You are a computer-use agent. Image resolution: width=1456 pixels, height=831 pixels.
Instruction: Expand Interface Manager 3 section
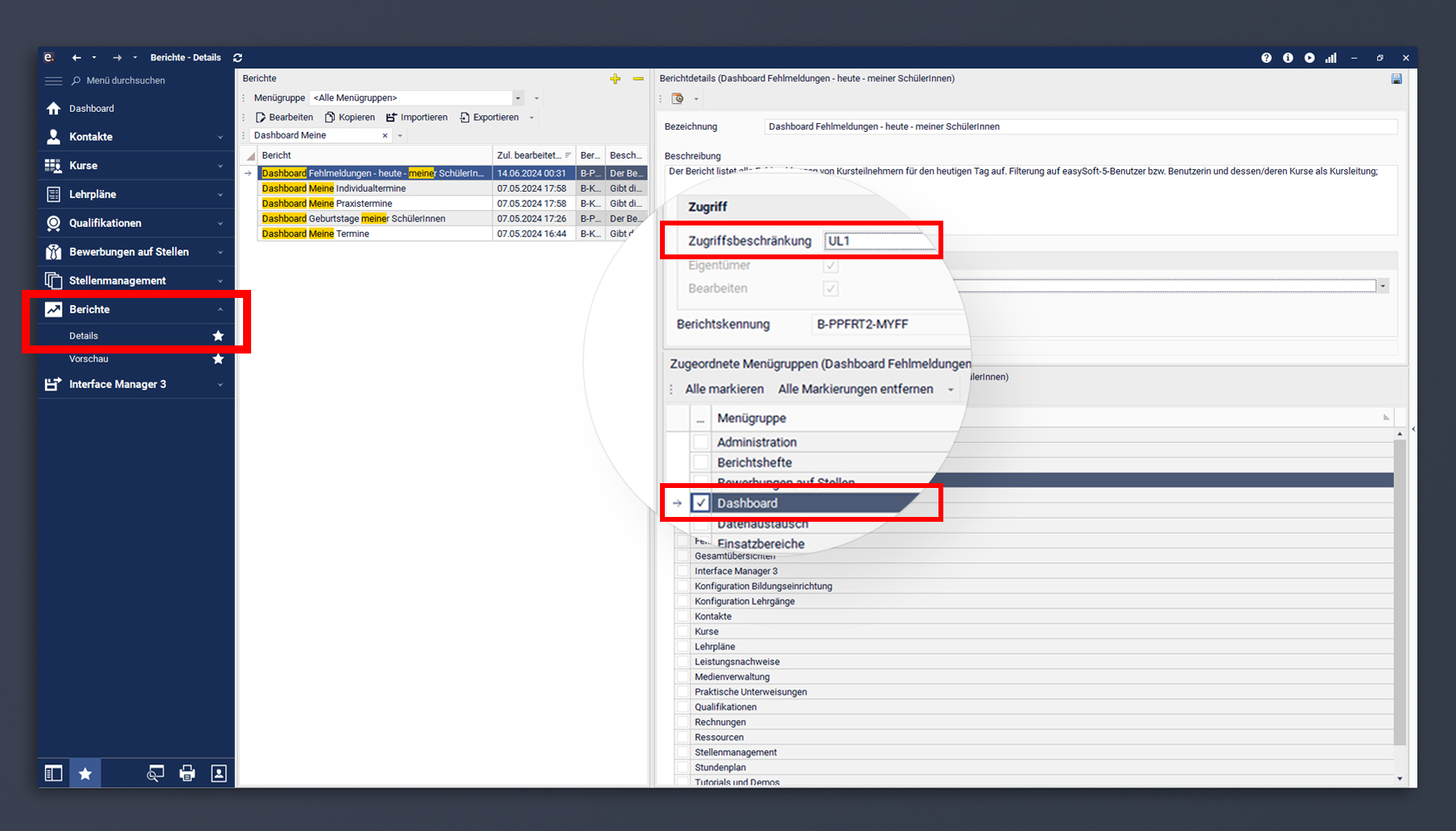[136, 385]
